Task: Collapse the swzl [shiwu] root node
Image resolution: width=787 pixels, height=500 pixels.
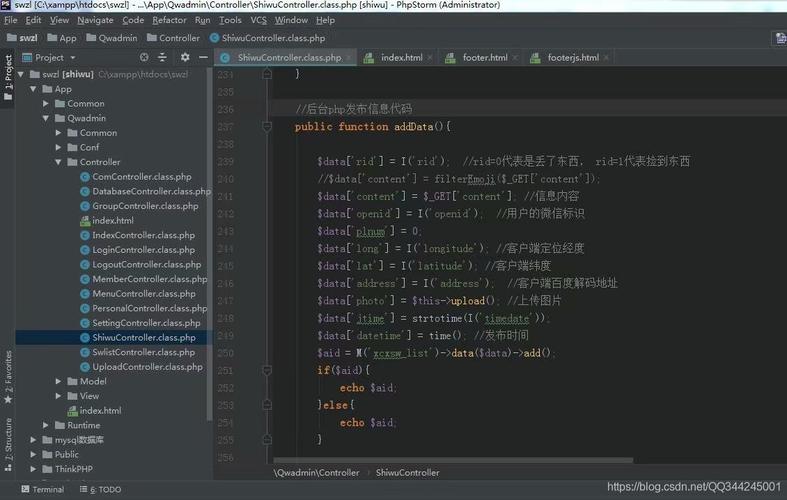Action: pos(21,74)
